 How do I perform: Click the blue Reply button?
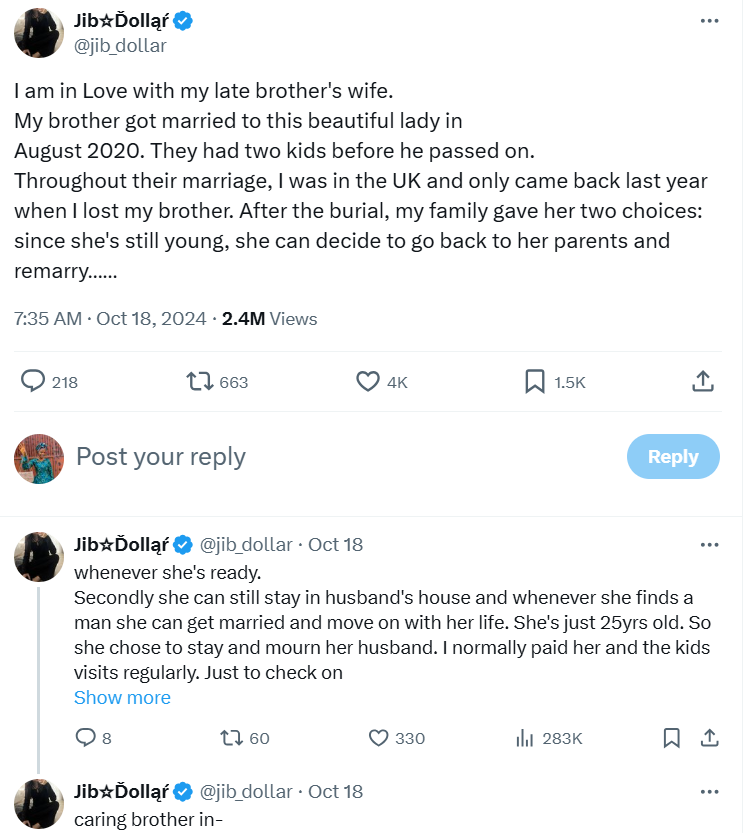(672, 456)
